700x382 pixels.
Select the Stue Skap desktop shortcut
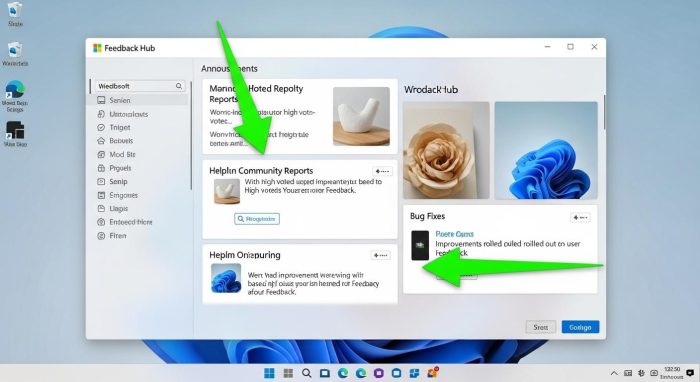[x=15, y=134]
